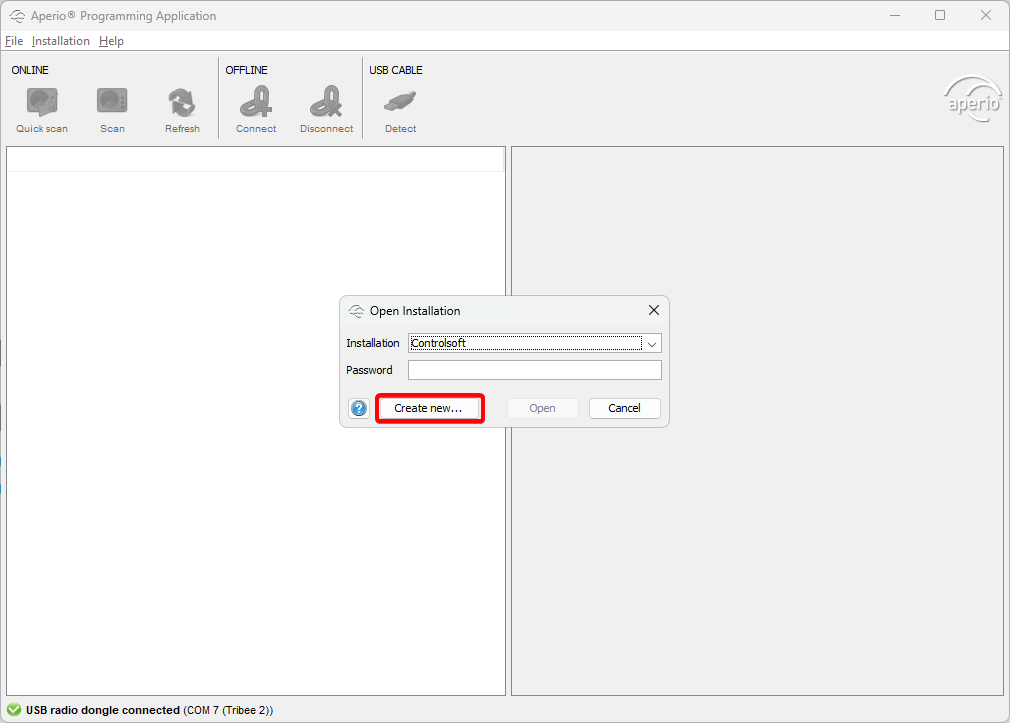Open the Help menu
The image size is (1010, 723).
click(x=111, y=41)
